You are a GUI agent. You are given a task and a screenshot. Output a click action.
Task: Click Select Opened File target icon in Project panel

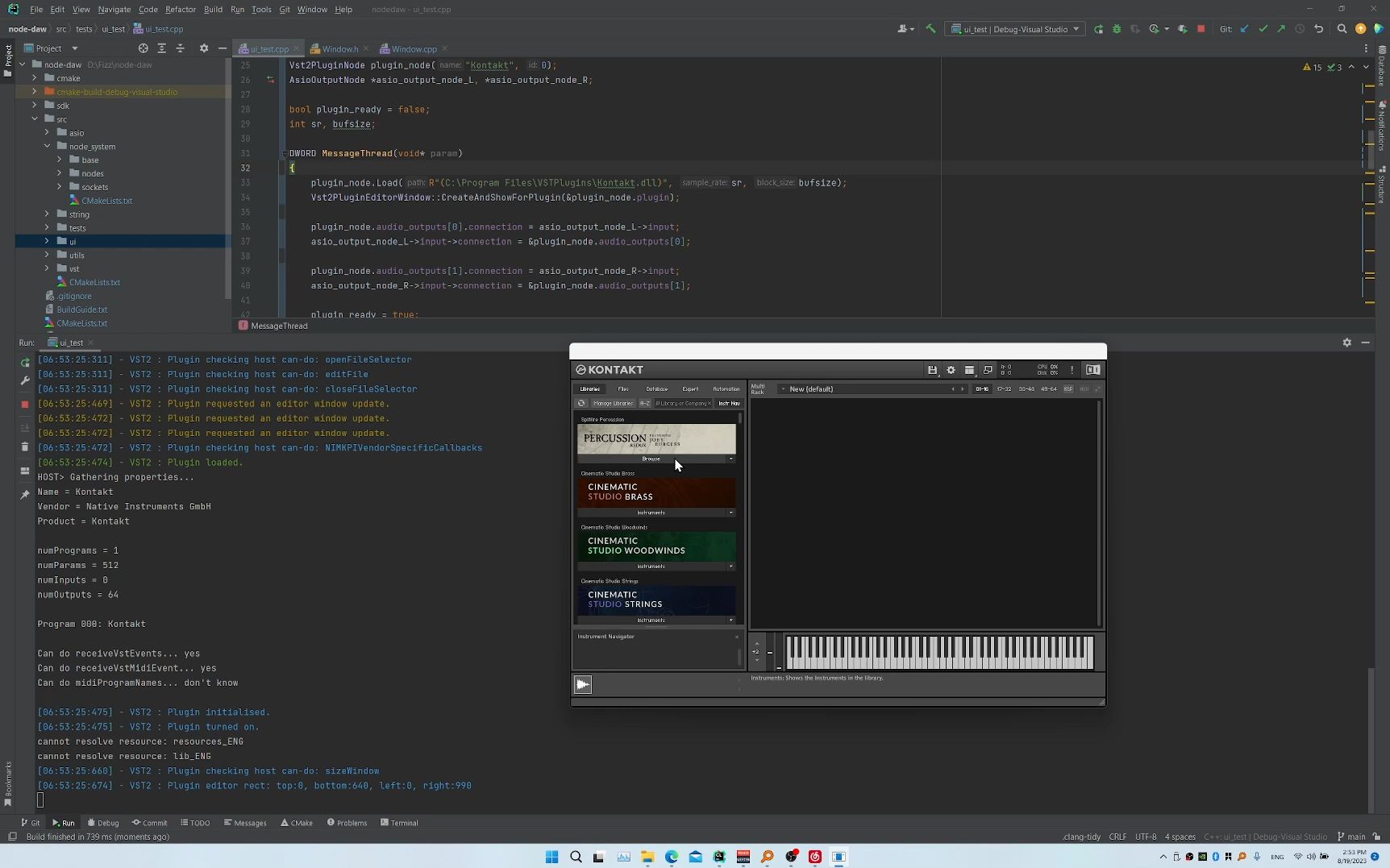(143, 48)
